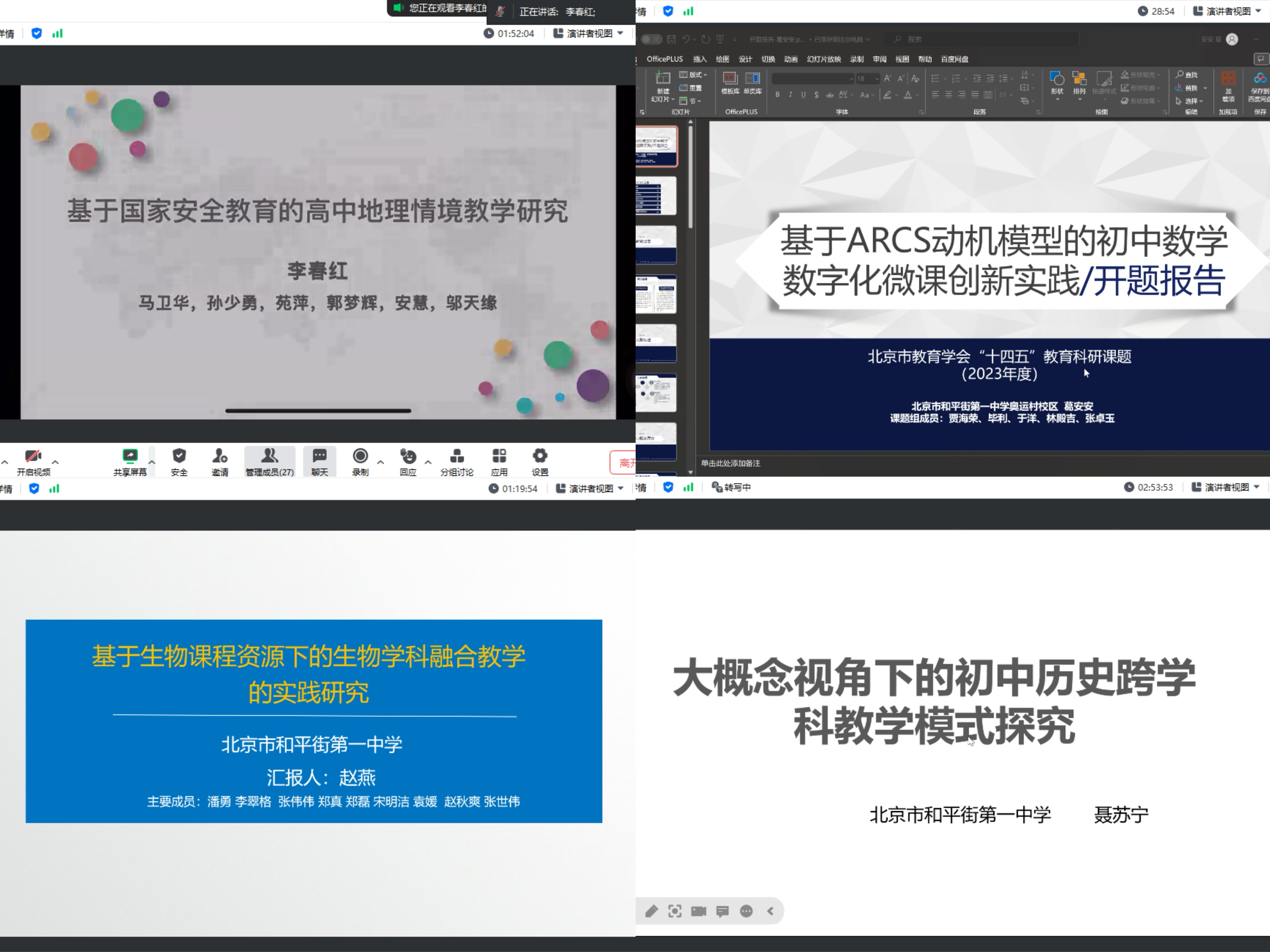Click the red Leave (离开) meeting button
Image resolution: width=1270 pixels, height=952 pixels.
tap(624, 462)
